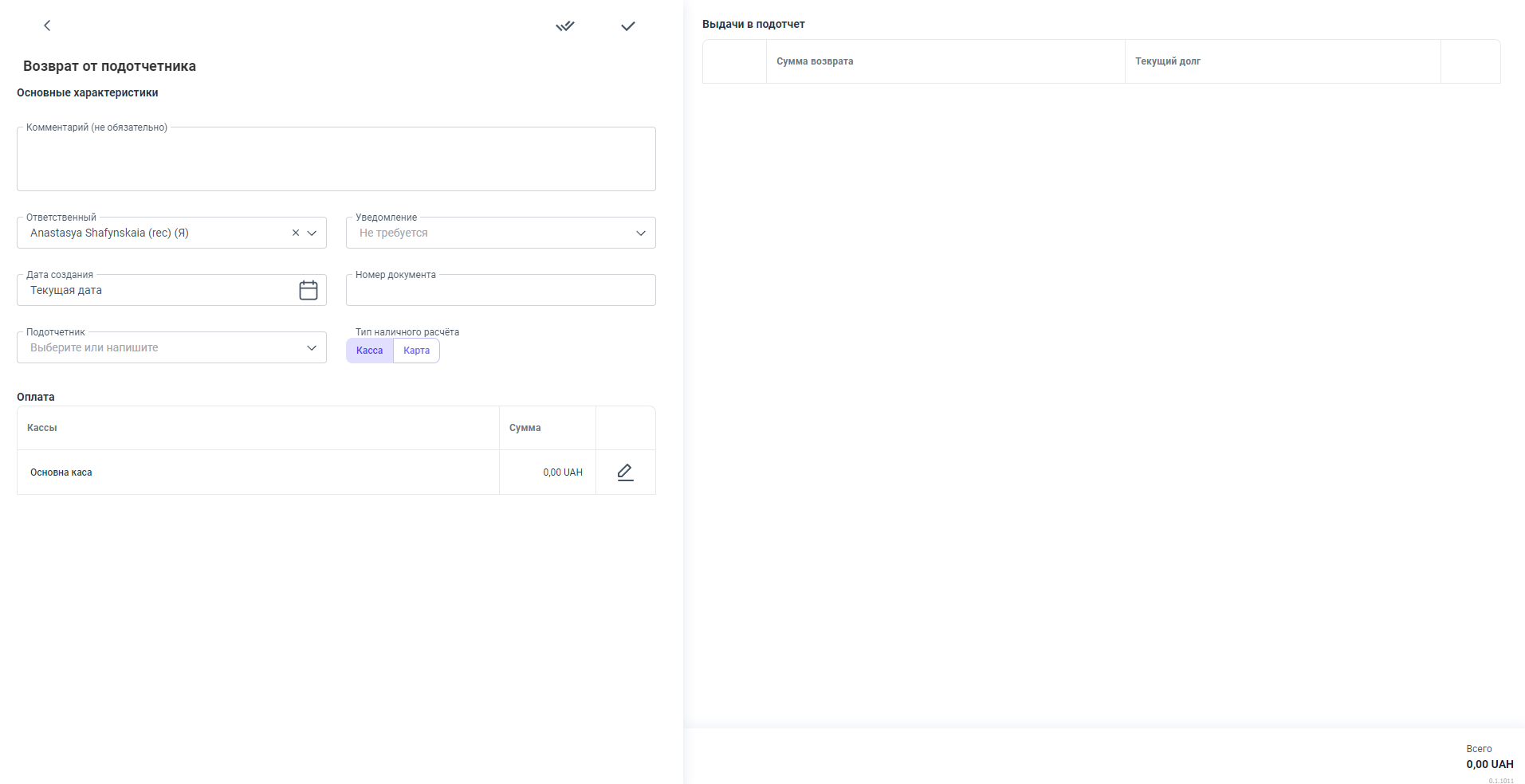
Task: Clear the selected Ответственный person
Action: pyautogui.click(x=295, y=233)
